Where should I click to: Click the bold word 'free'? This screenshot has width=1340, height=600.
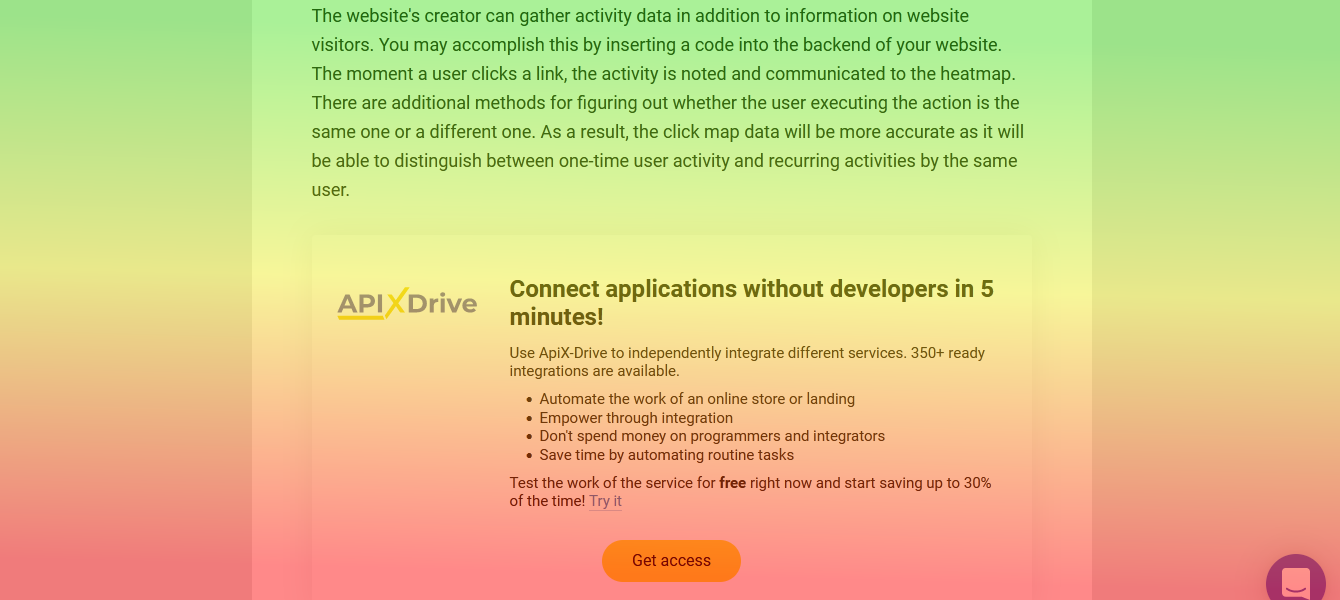(x=732, y=482)
